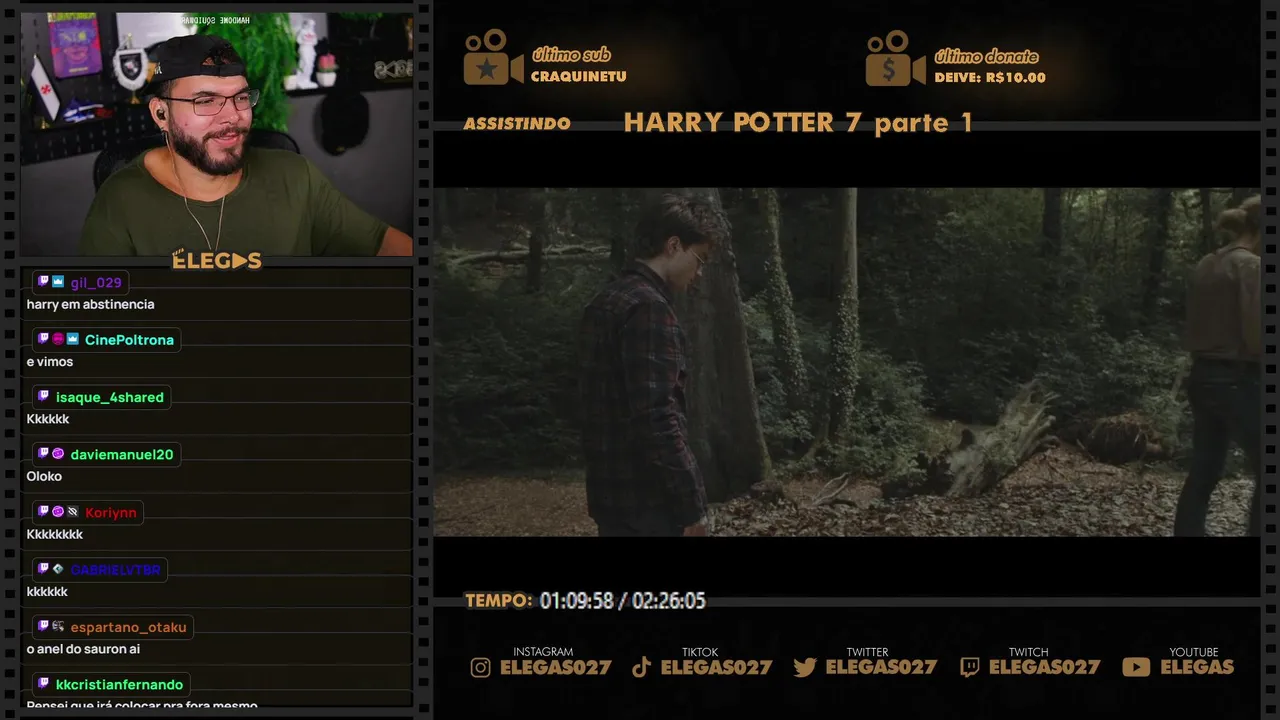Click the Twitter bird icon
This screenshot has height=720, width=1280.
click(x=805, y=667)
